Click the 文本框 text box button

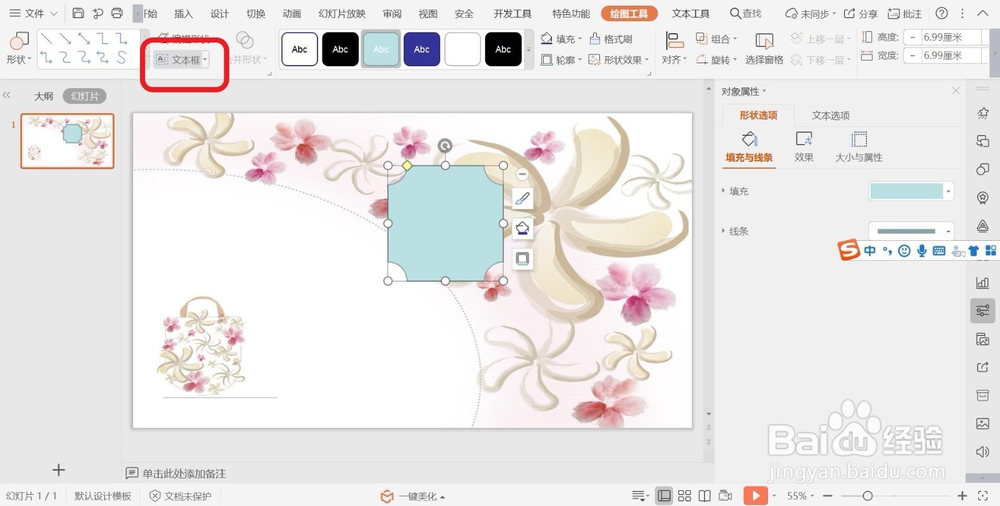(179, 60)
